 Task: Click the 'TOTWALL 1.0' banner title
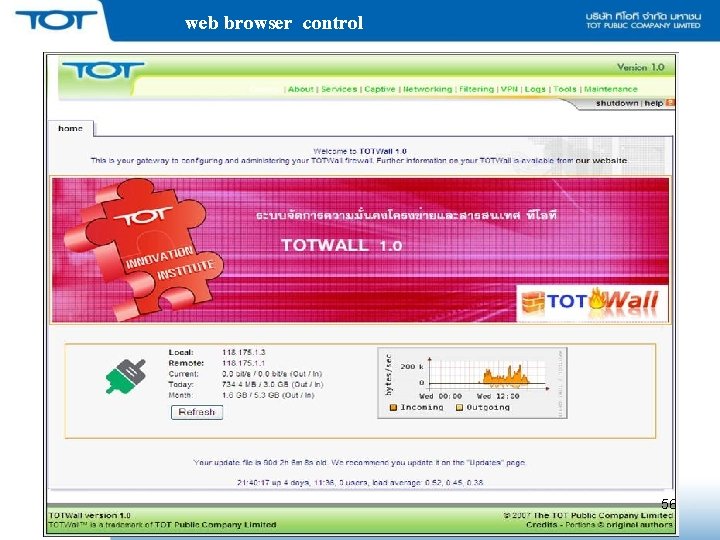tap(342, 245)
